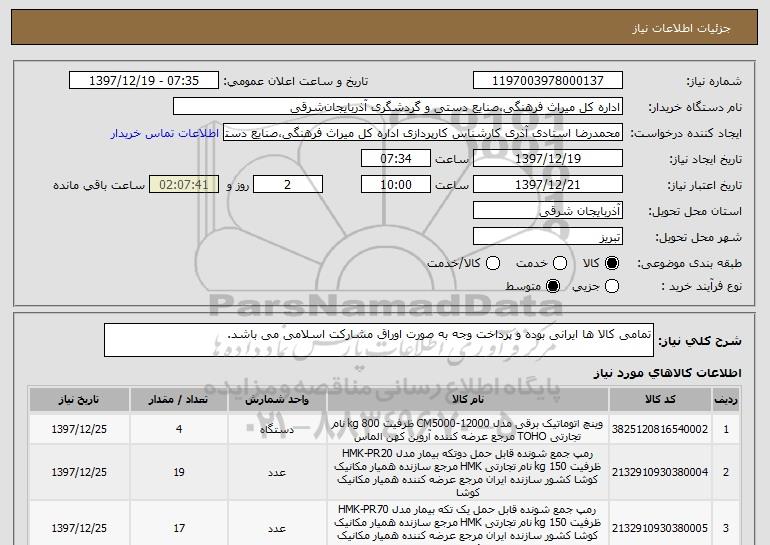Click remaining time countdown 02:07:41

point(184,185)
